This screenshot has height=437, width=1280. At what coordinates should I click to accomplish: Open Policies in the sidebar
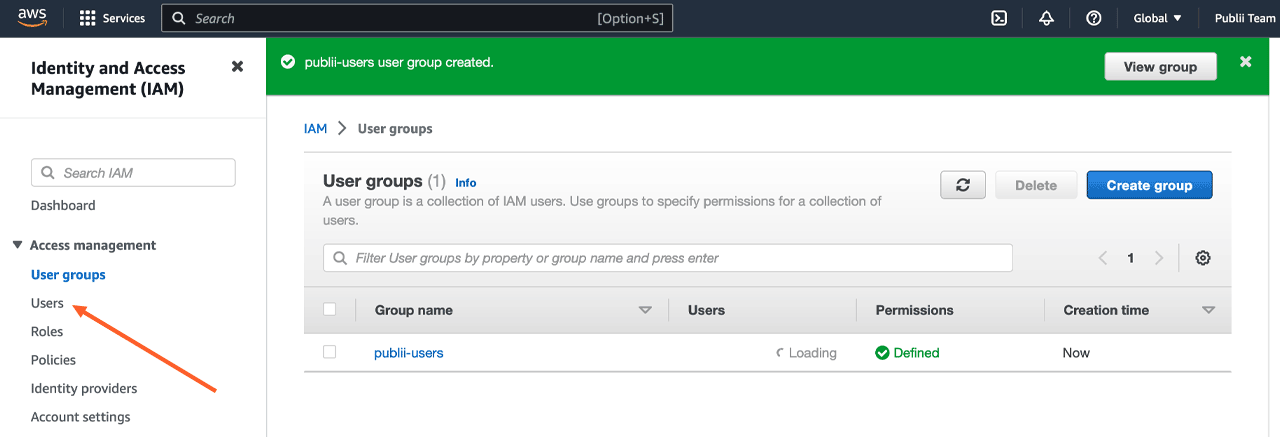[53, 360]
